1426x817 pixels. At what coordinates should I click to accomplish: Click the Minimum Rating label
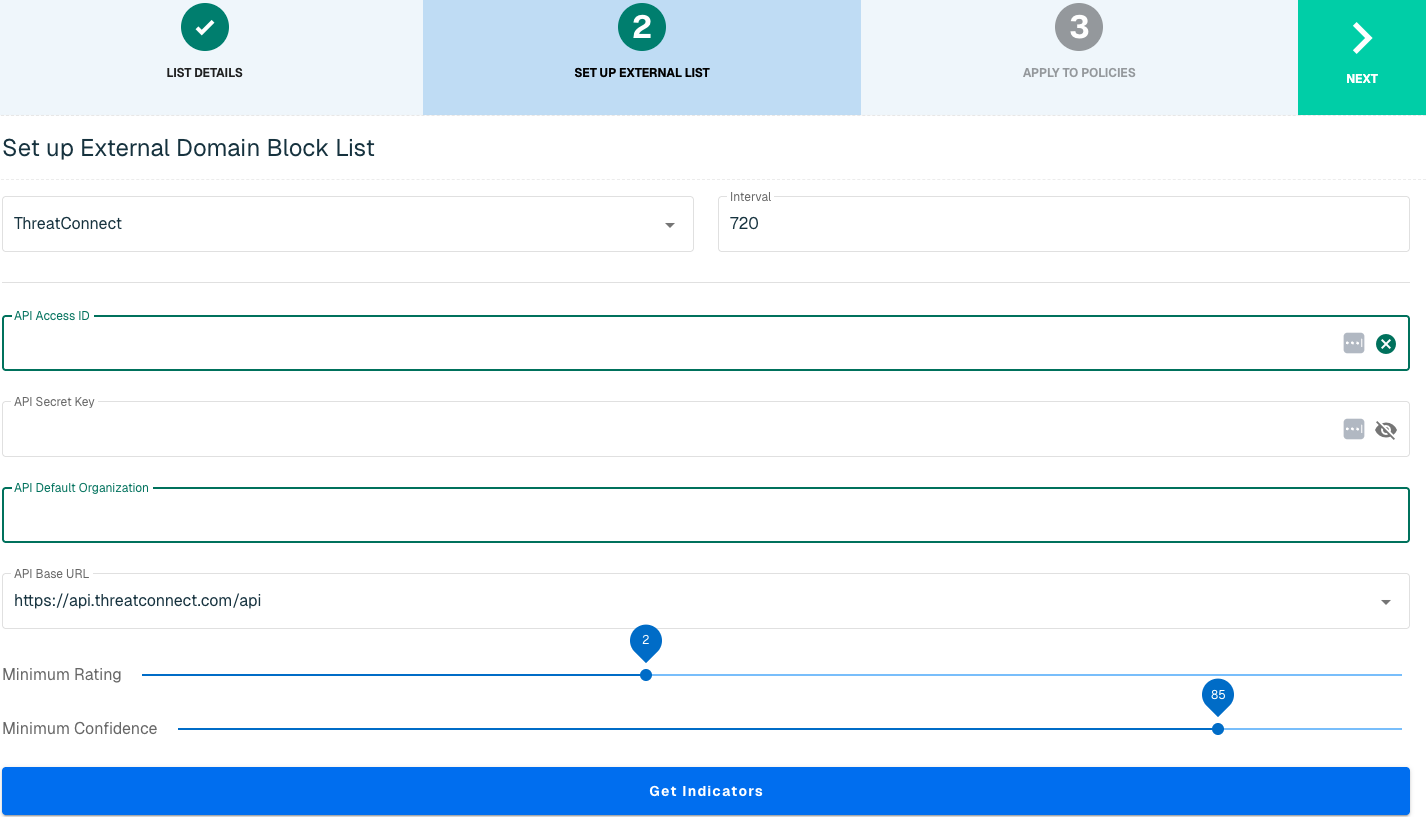(62, 675)
